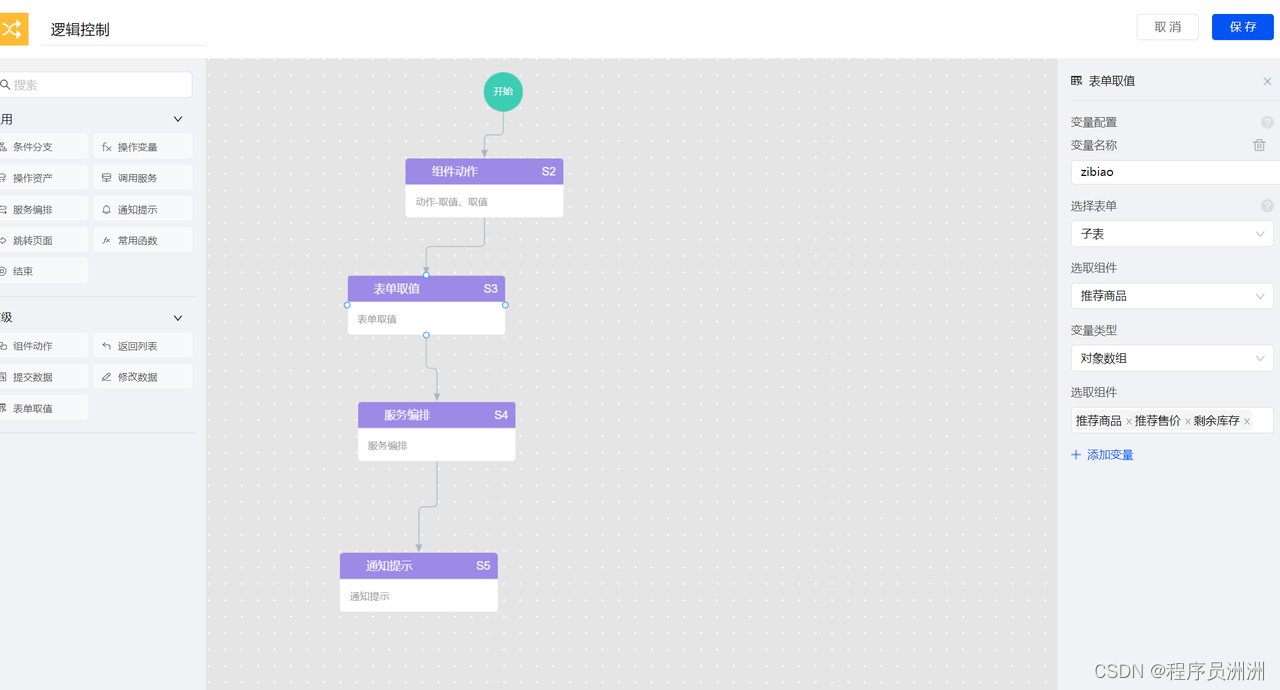
Task: Open the 选择表单 dropdown showing 子表
Action: point(1171,234)
